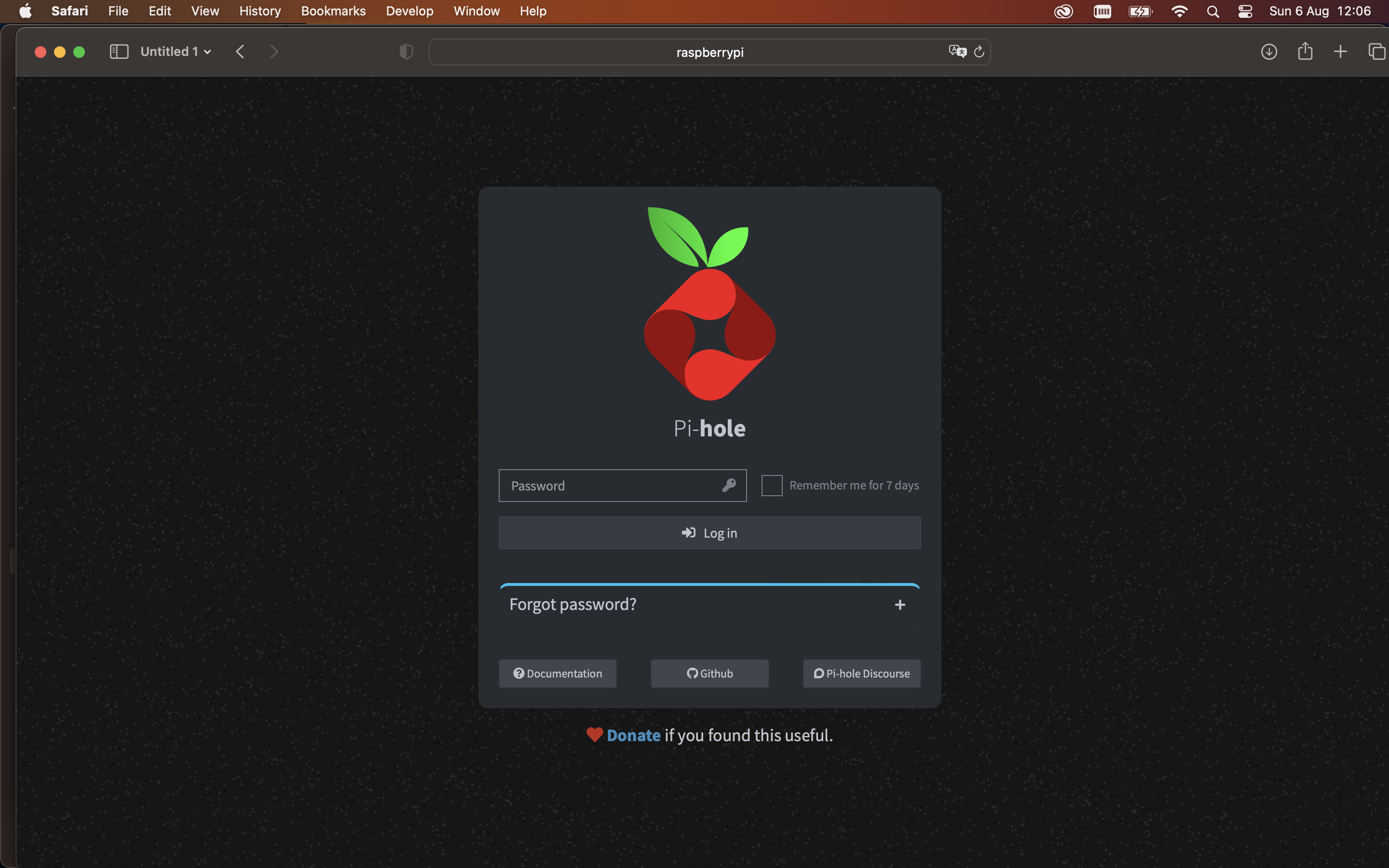Go back with the back arrow
The width and height of the screenshot is (1389, 868).
click(240, 52)
